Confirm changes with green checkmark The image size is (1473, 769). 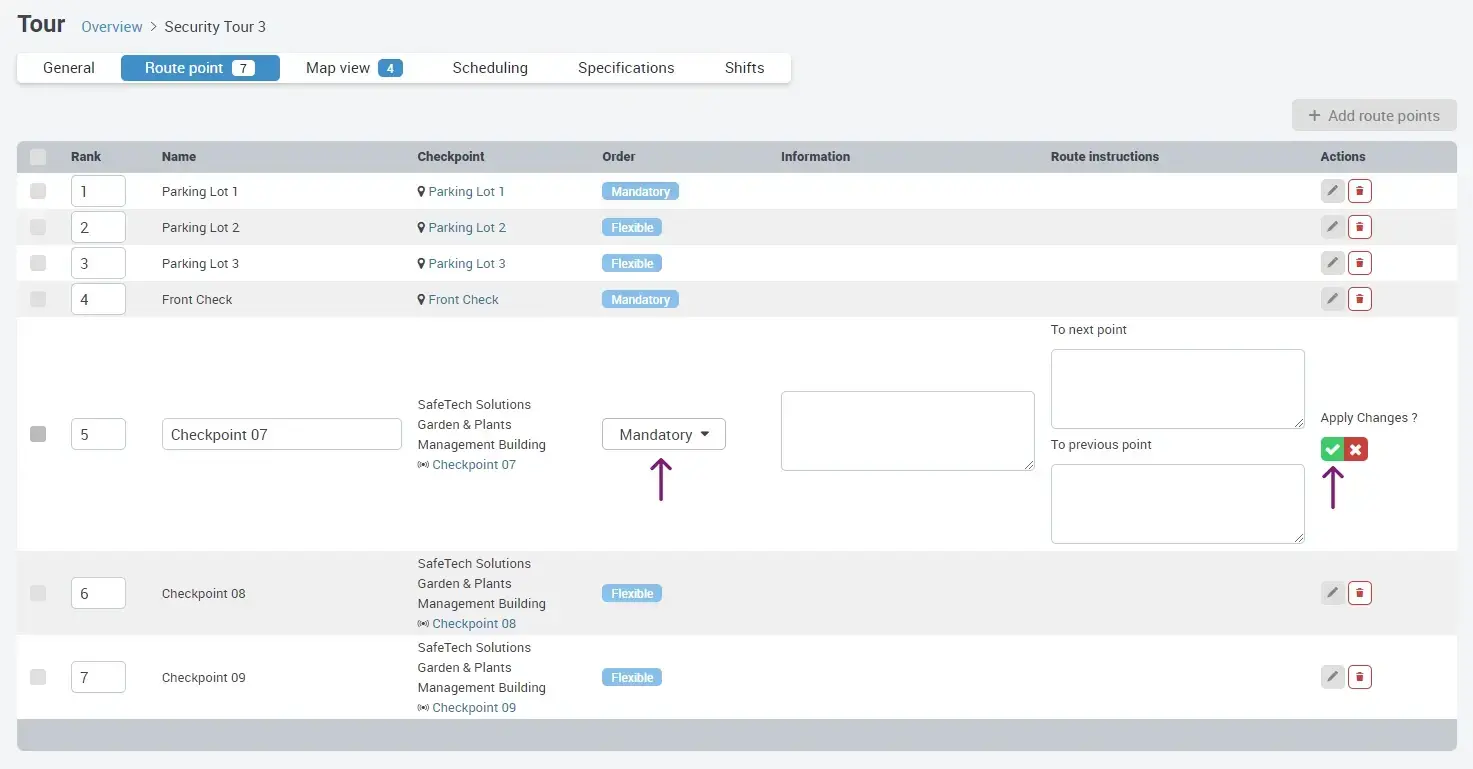click(1332, 450)
